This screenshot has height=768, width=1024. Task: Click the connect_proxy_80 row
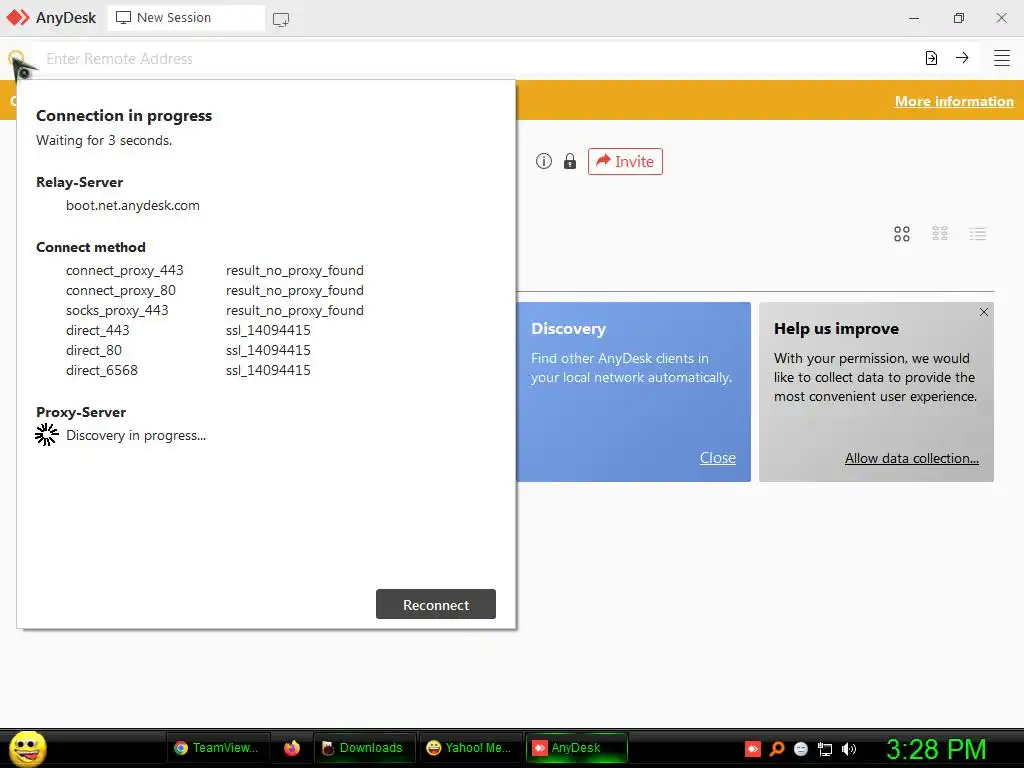(215, 291)
